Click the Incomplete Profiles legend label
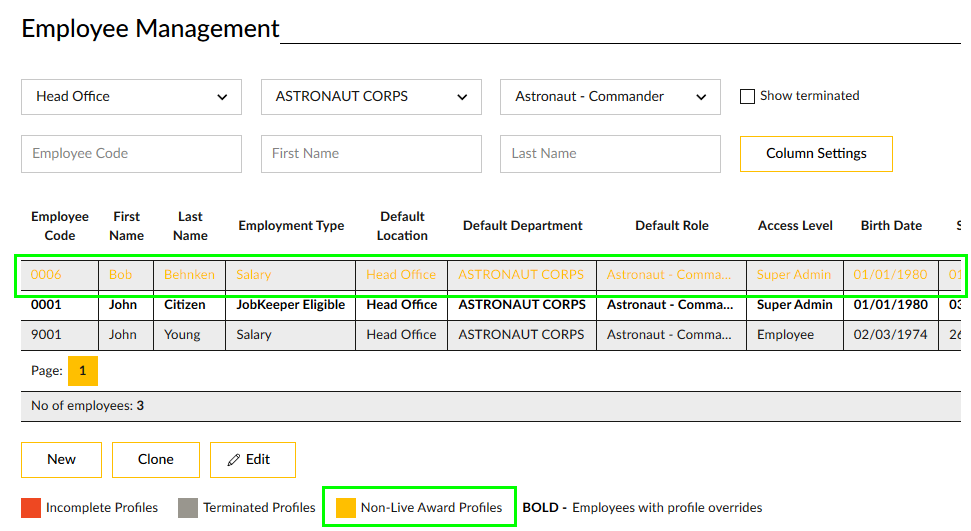 click(x=102, y=508)
